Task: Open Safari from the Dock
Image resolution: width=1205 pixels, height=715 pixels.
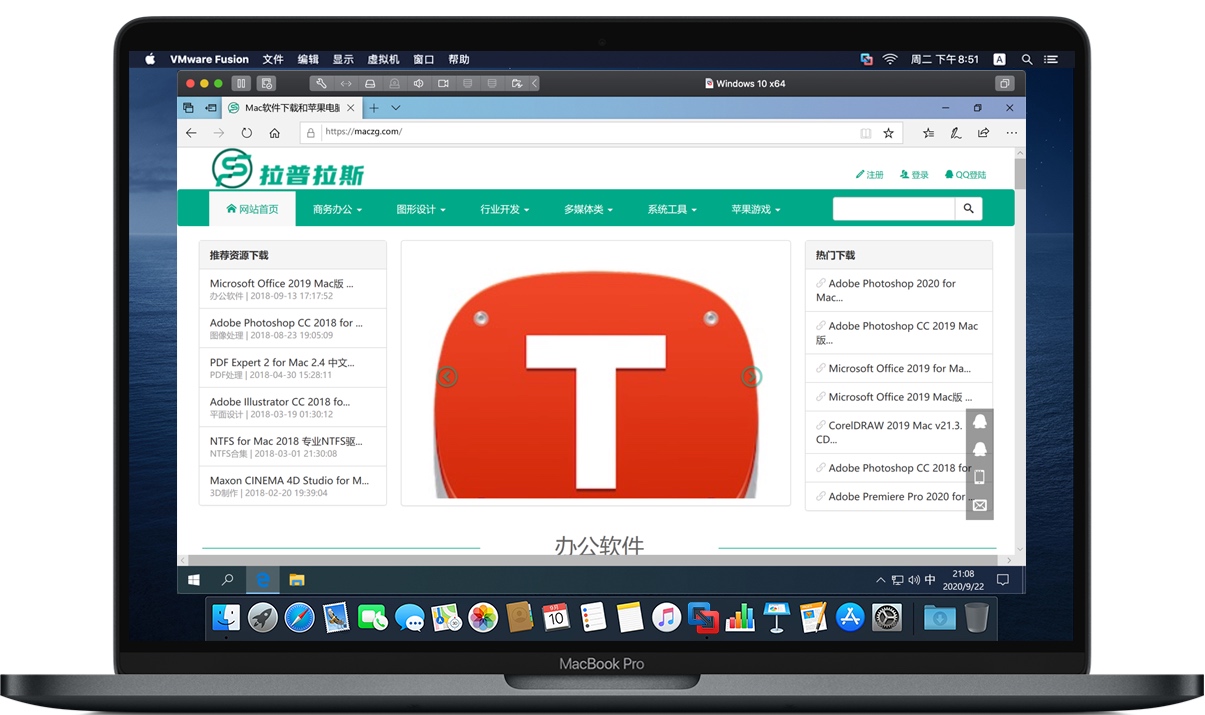Action: pos(300,617)
